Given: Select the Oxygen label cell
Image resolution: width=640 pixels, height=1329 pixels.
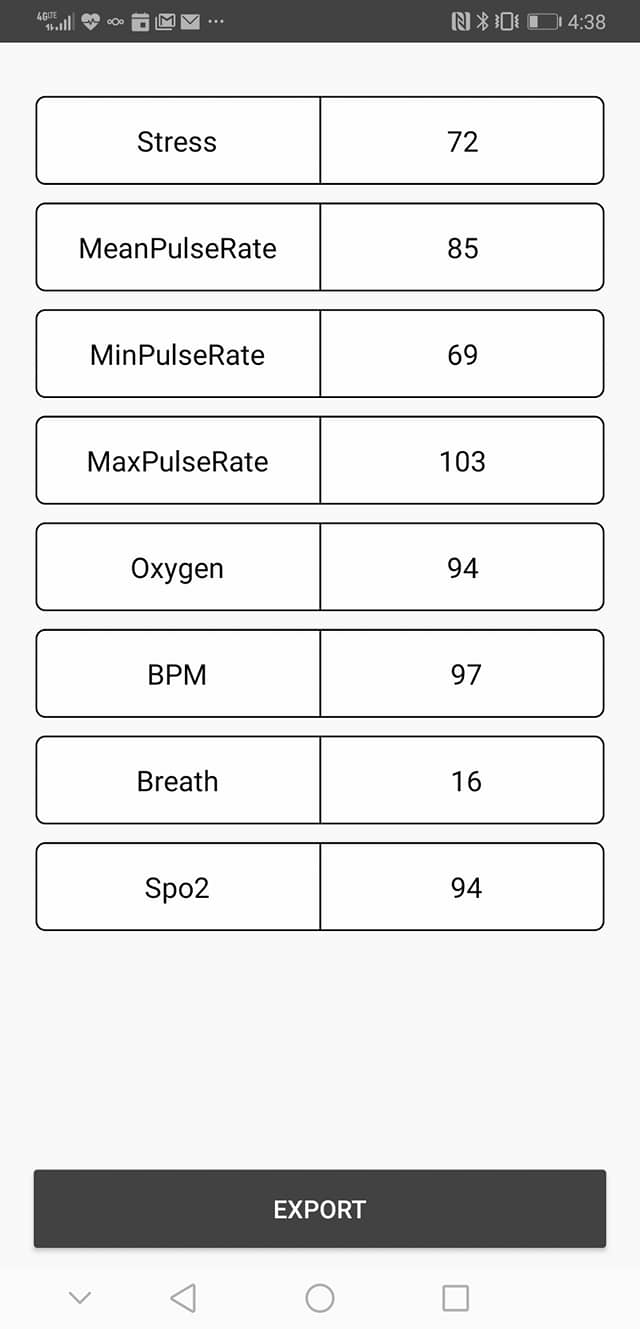Looking at the screenshot, I should click(x=178, y=568).
